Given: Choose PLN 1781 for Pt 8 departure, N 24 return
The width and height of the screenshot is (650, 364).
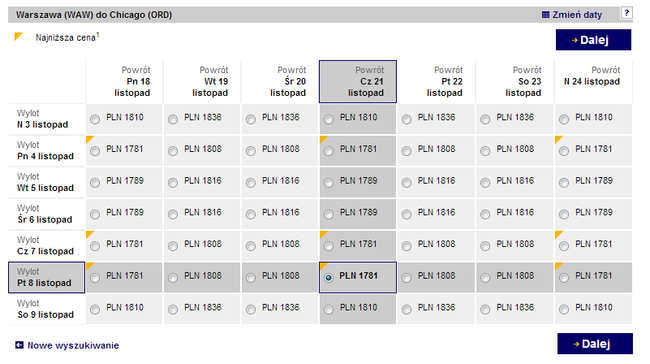Looking at the screenshot, I should [564, 278].
